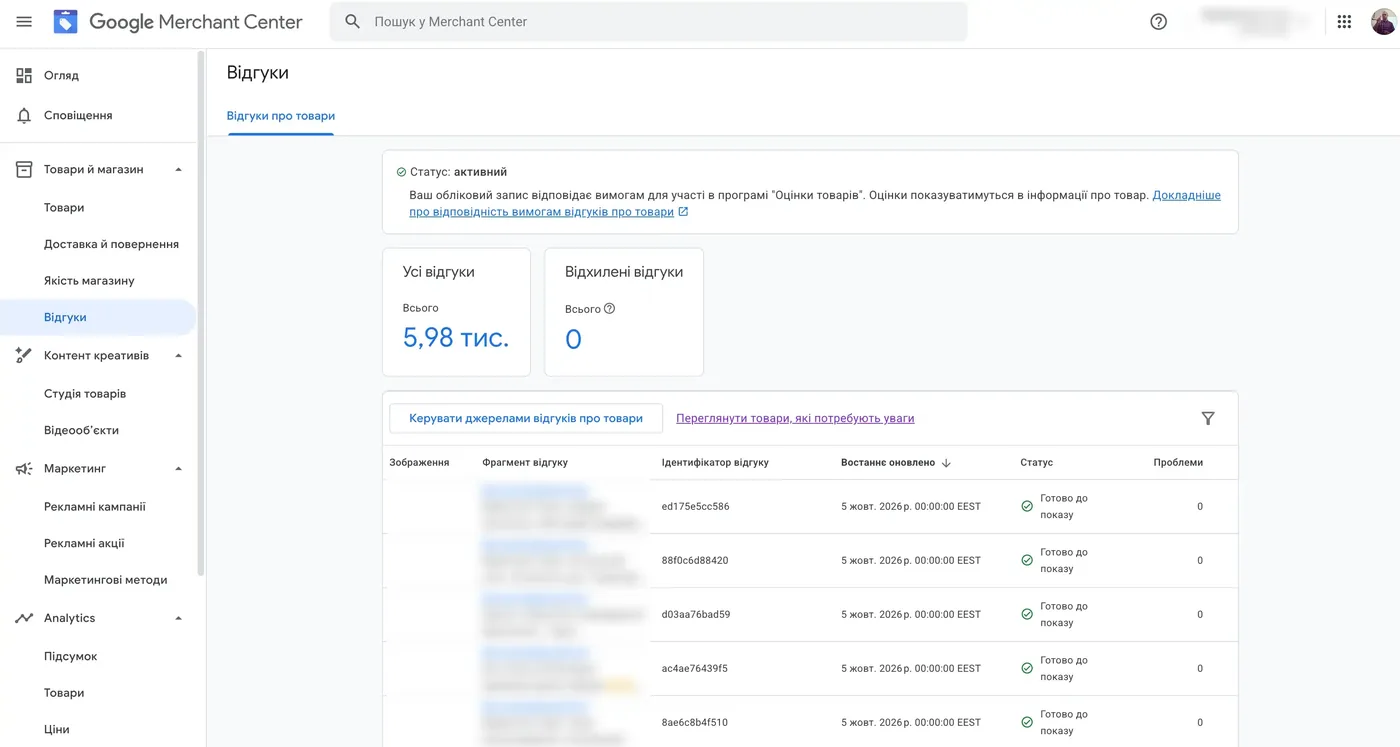Image resolution: width=1400 pixels, height=747 pixels.
Task: Click Керувати джерелами відгуків про товари button
Action: pos(526,418)
